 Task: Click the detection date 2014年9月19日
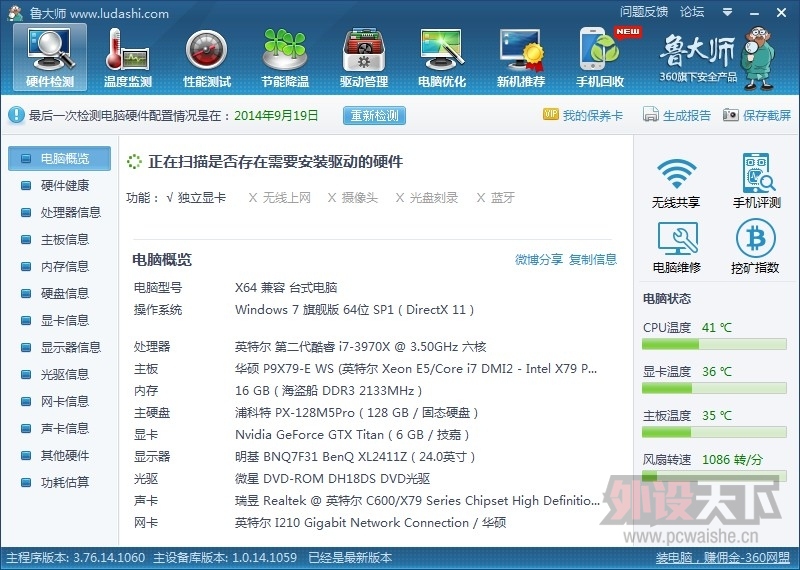point(276,116)
